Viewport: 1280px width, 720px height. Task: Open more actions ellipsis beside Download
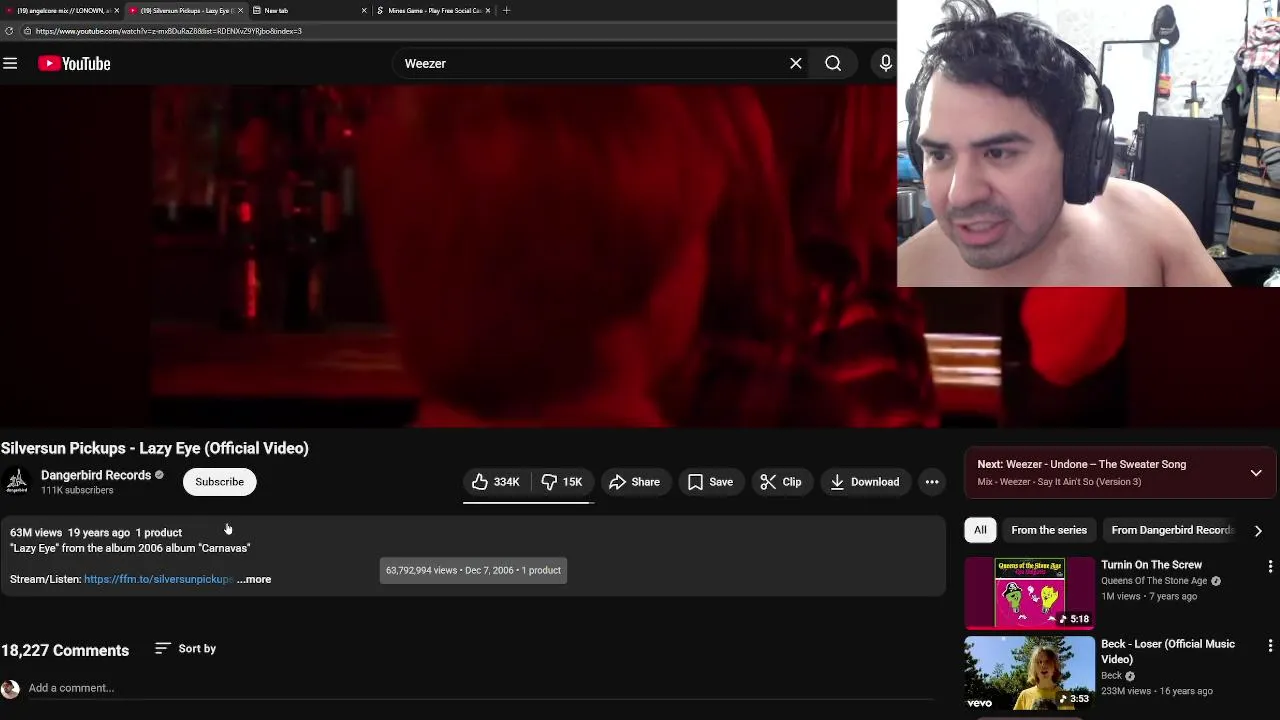coord(932,482)
